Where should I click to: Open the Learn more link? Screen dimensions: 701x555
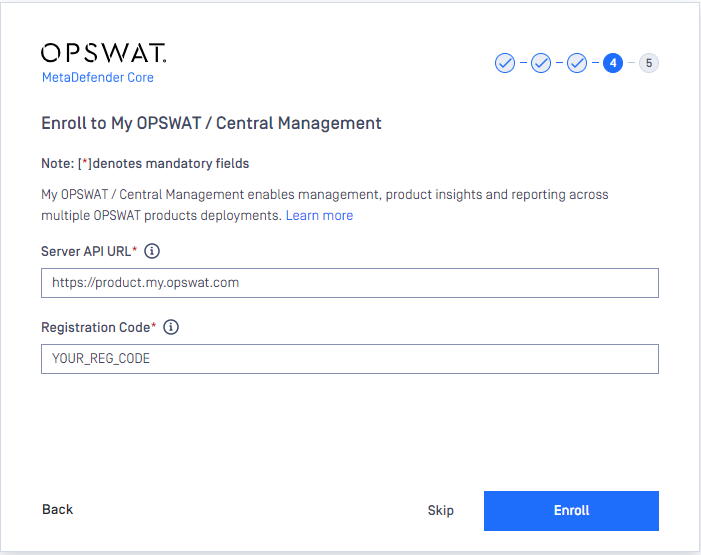point(319,216)
